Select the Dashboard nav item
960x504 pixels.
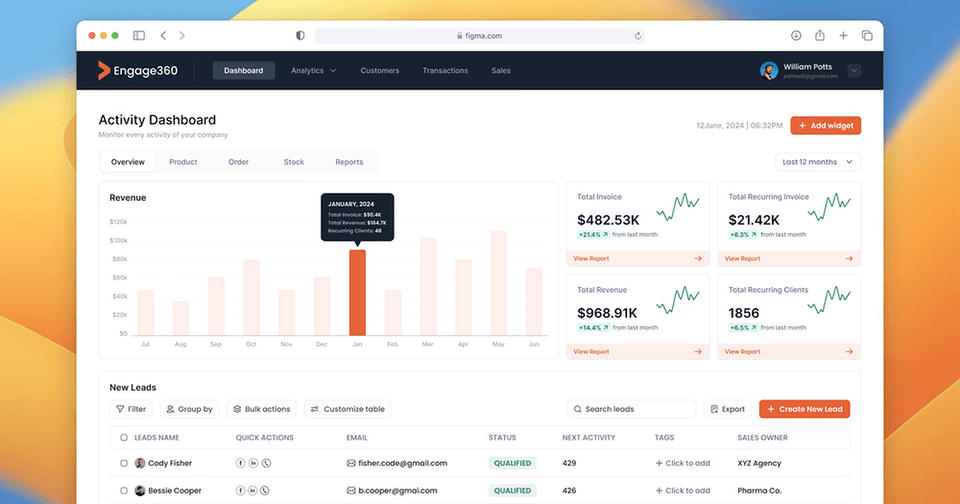[x=244, y=70]
